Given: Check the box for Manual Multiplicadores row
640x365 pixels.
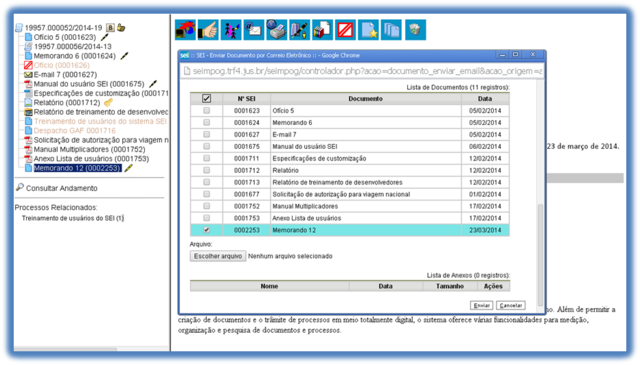Looking at the screenshot, I should 207,206.
